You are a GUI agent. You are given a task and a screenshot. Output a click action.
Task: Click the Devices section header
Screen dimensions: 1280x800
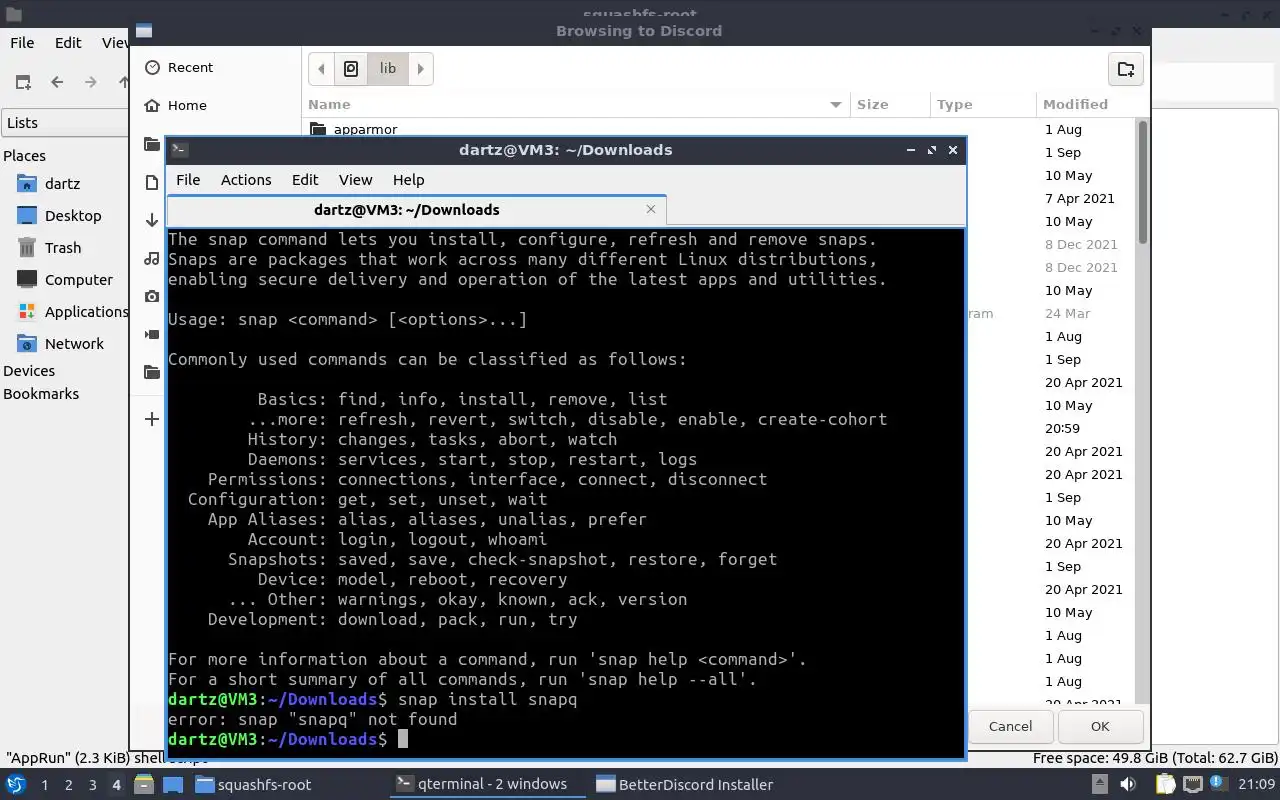pos(29,371)
